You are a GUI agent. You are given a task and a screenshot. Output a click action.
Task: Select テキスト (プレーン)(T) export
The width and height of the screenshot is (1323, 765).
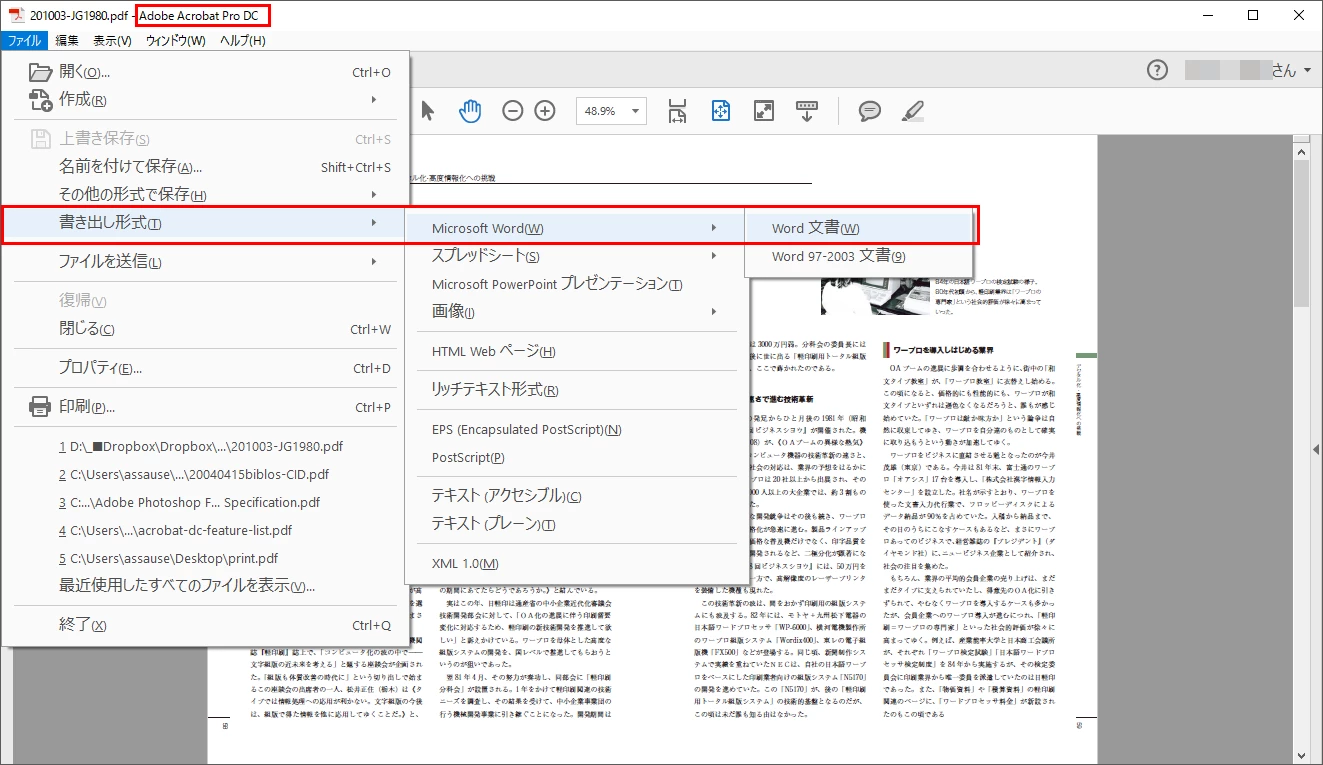click(577, 524)
